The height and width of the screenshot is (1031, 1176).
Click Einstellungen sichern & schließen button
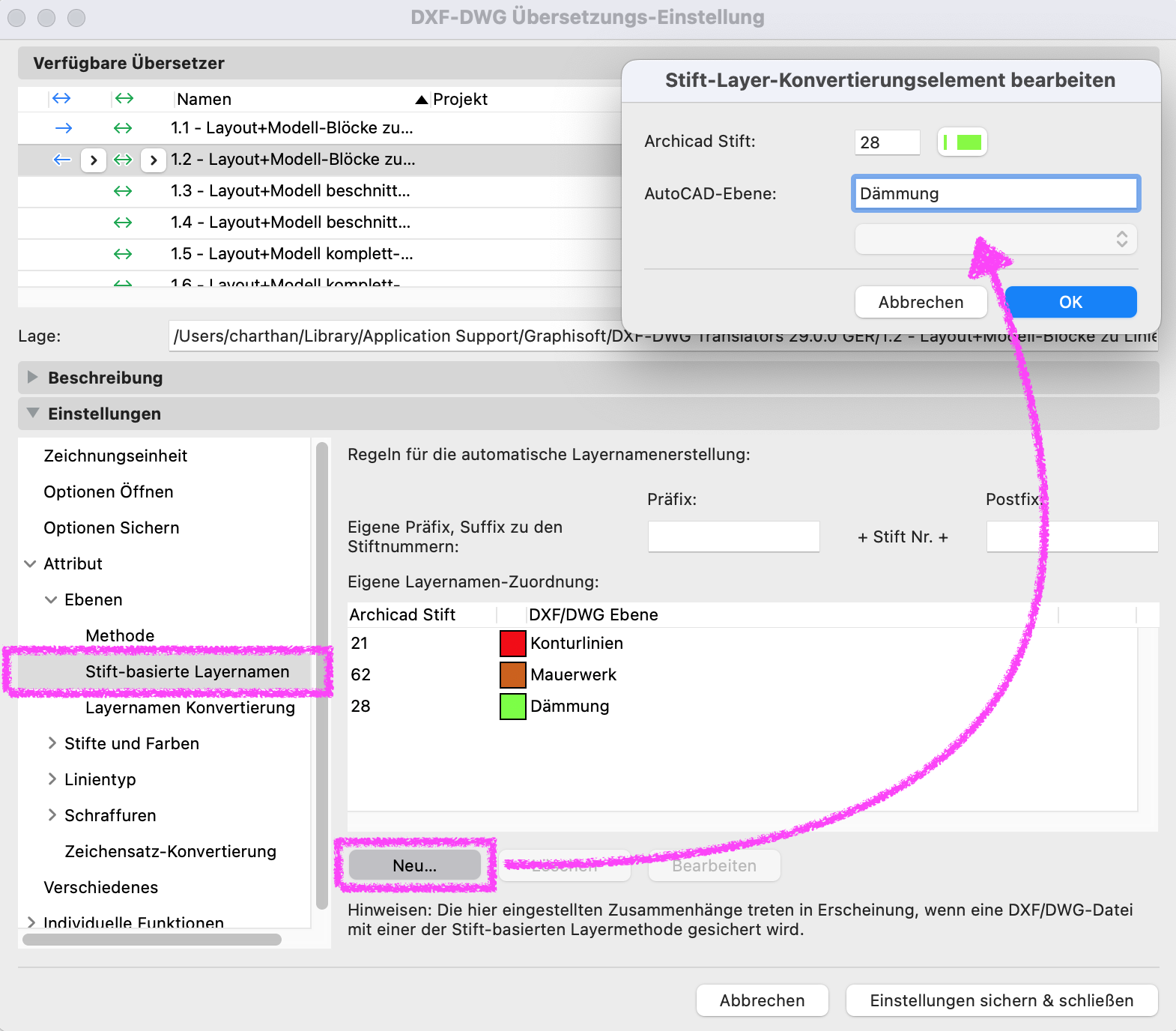[x=1001, y=1000]
